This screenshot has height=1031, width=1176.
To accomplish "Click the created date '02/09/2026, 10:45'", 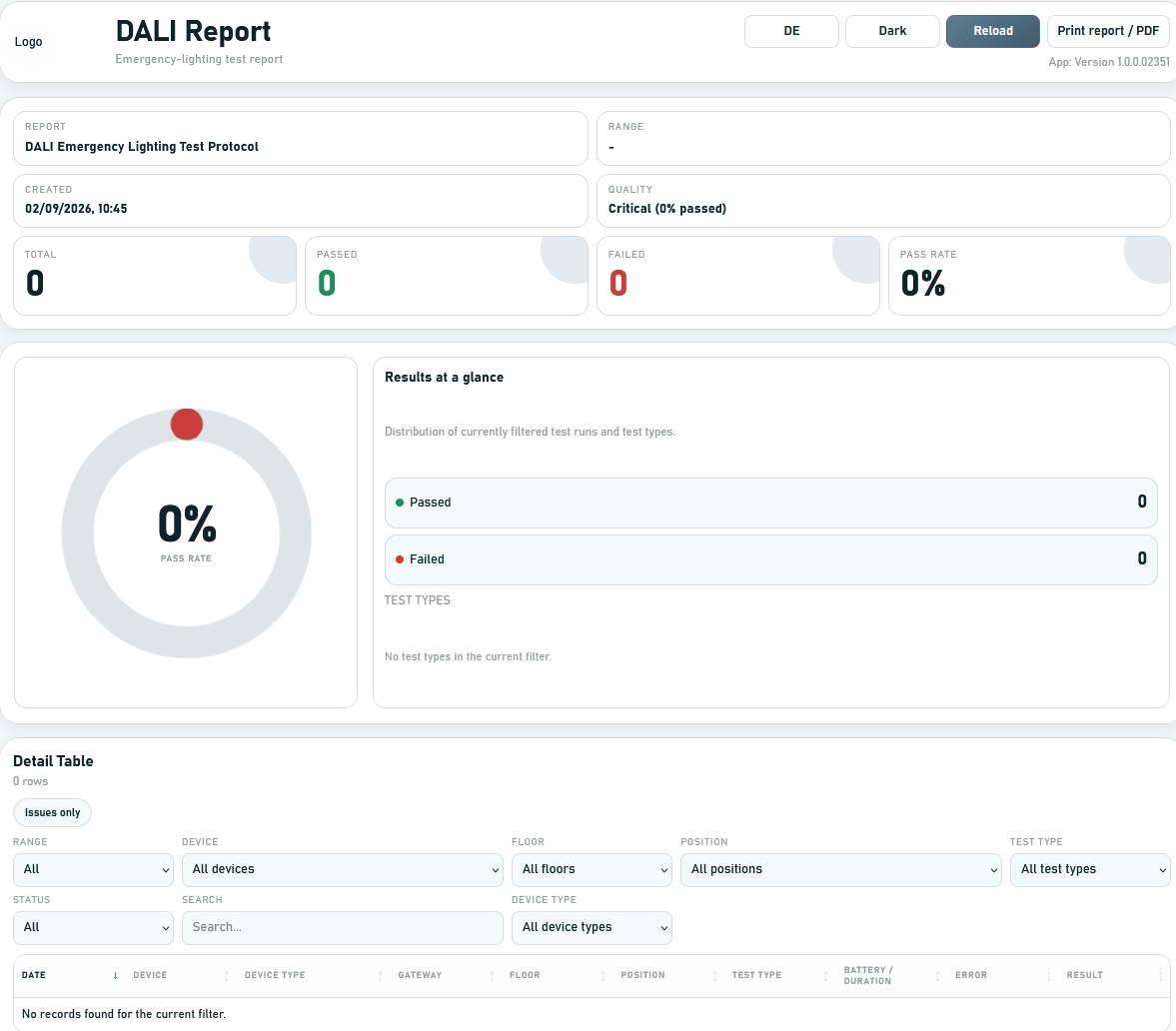I will (76, 209).
